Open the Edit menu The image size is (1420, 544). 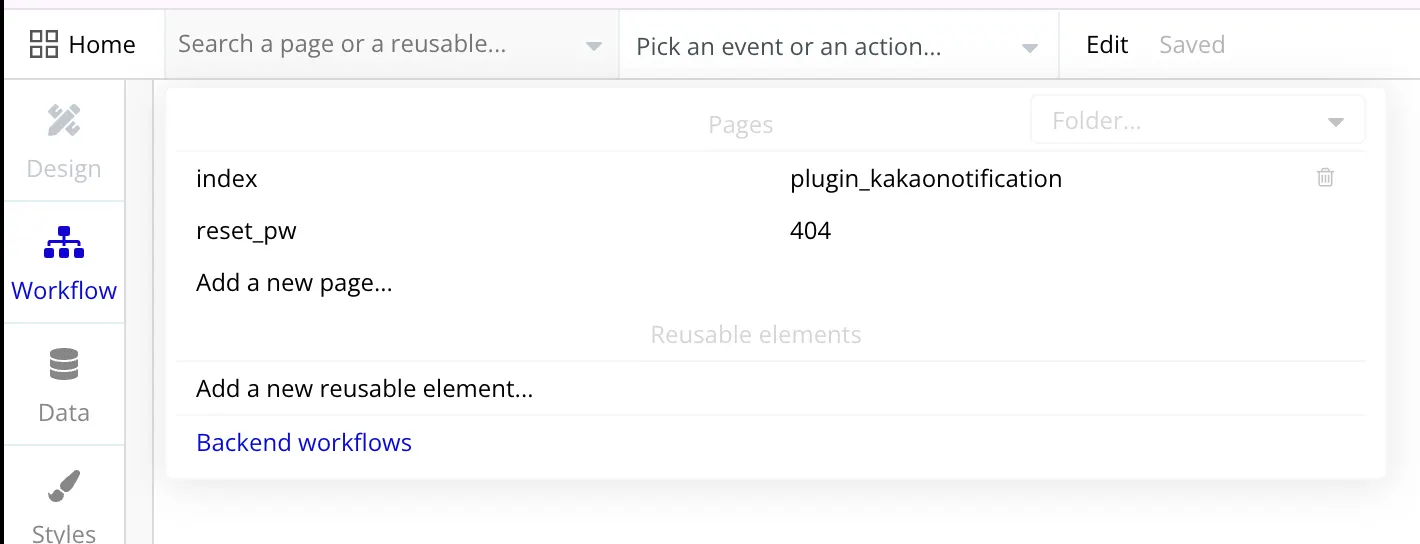[1107, 45]
